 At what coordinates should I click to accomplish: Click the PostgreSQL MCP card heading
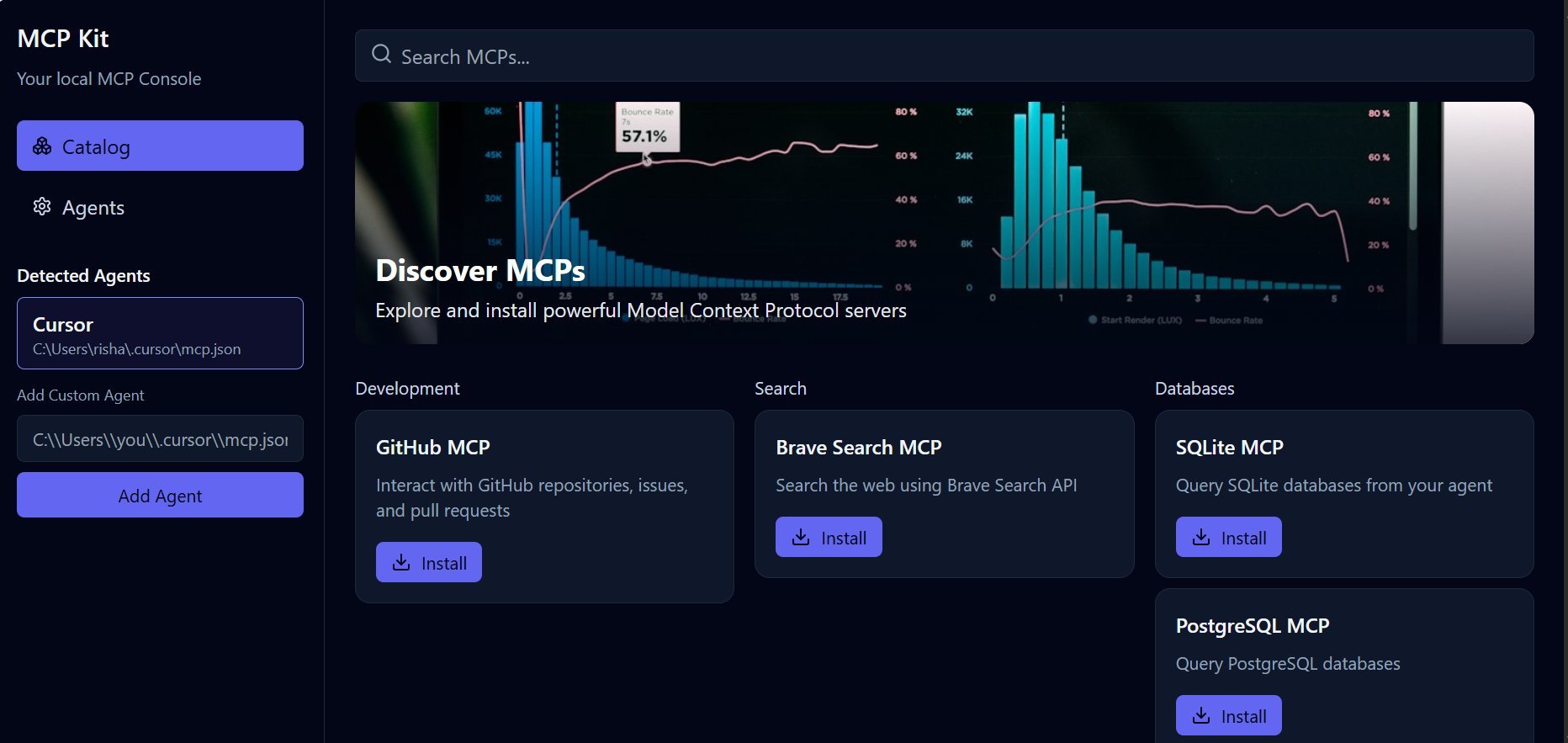(1252, 626)
